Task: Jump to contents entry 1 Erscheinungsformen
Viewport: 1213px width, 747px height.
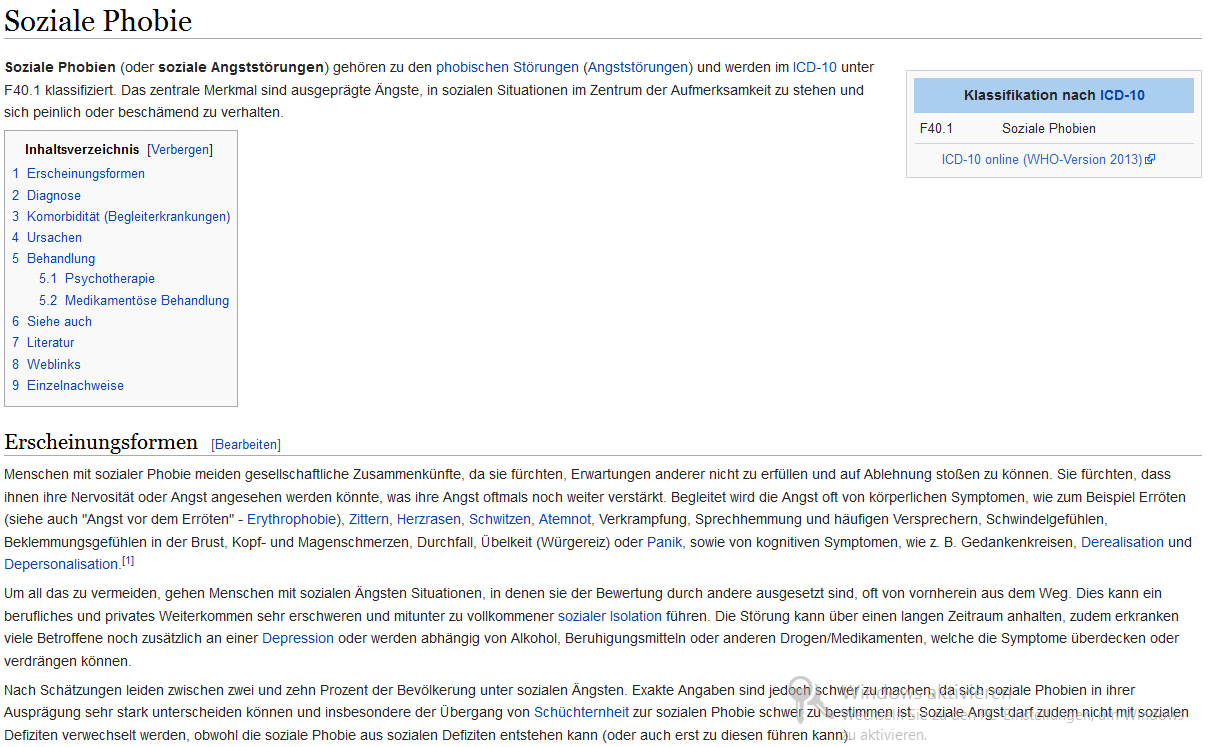Action: (x=78, y=173)
